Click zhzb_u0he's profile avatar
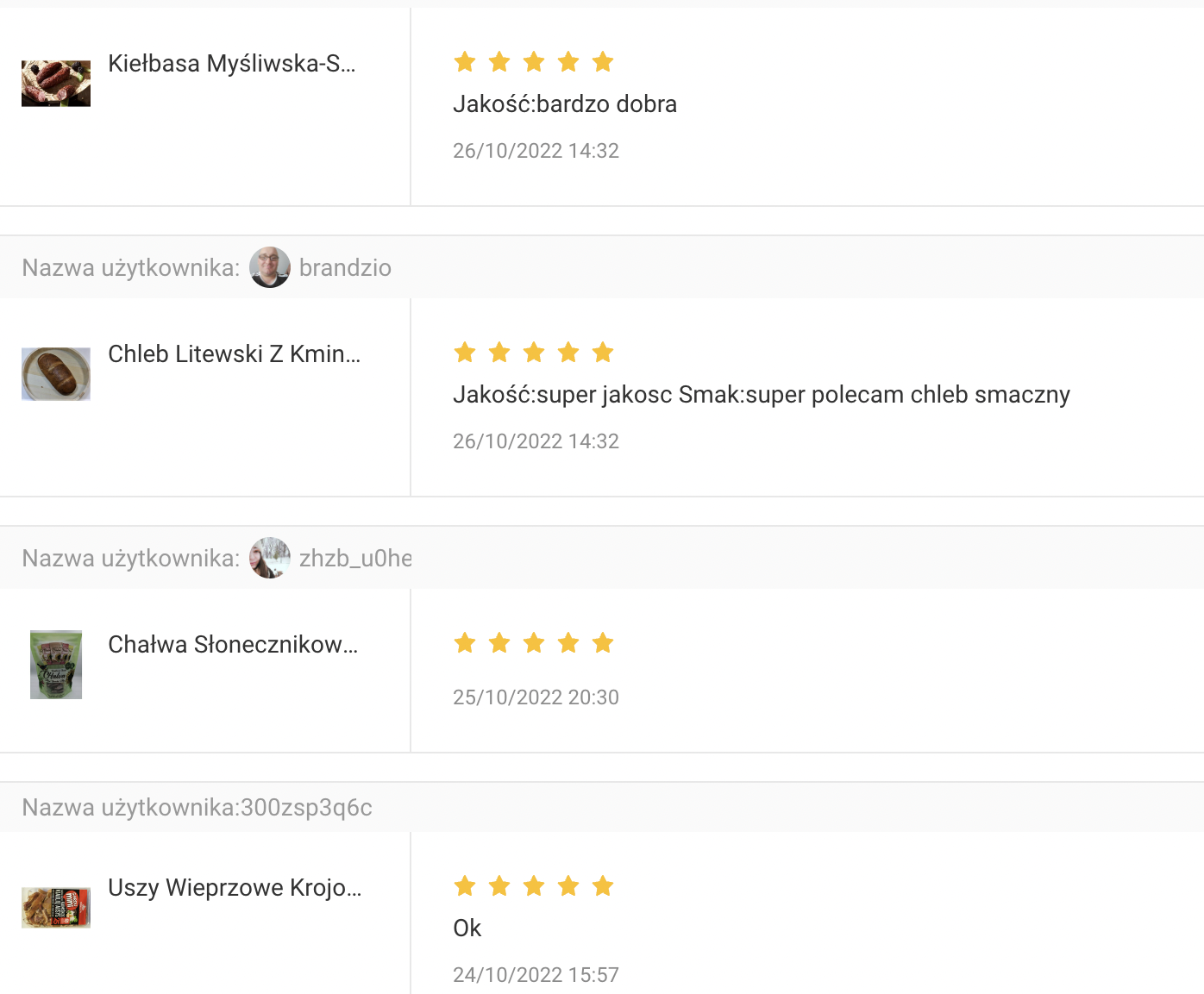 [270, 558]
